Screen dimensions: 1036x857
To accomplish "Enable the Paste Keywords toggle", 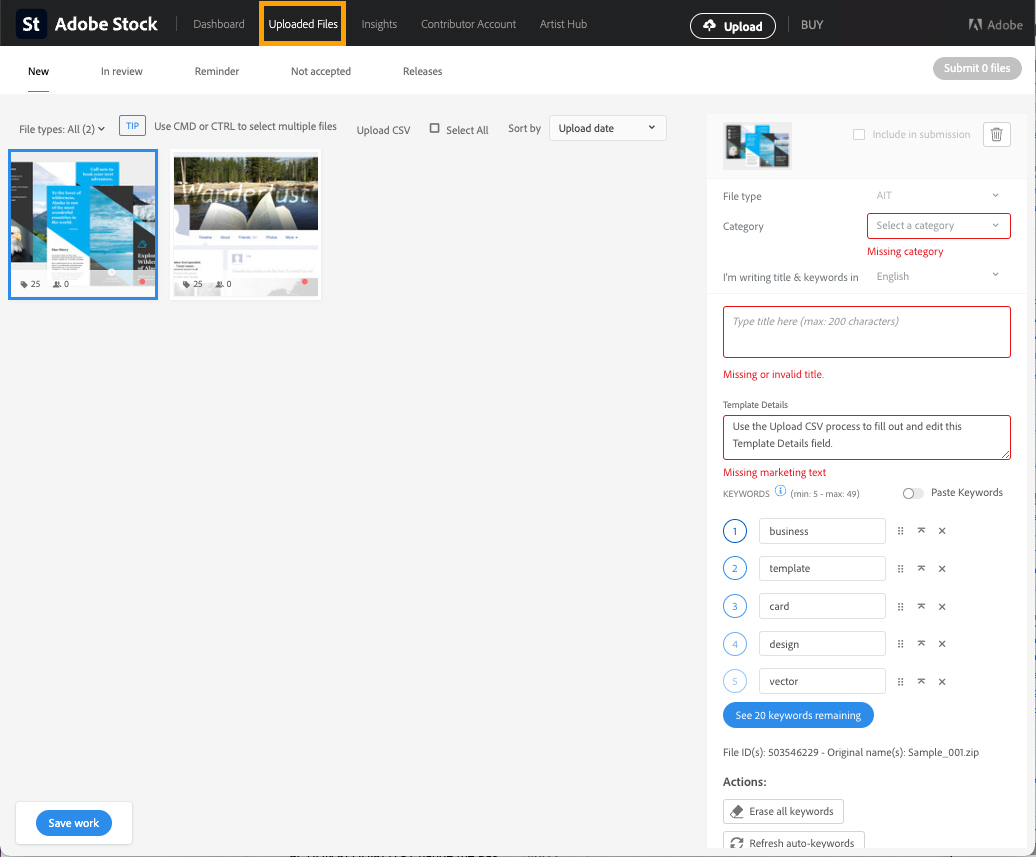I will [x=912, y=493].
